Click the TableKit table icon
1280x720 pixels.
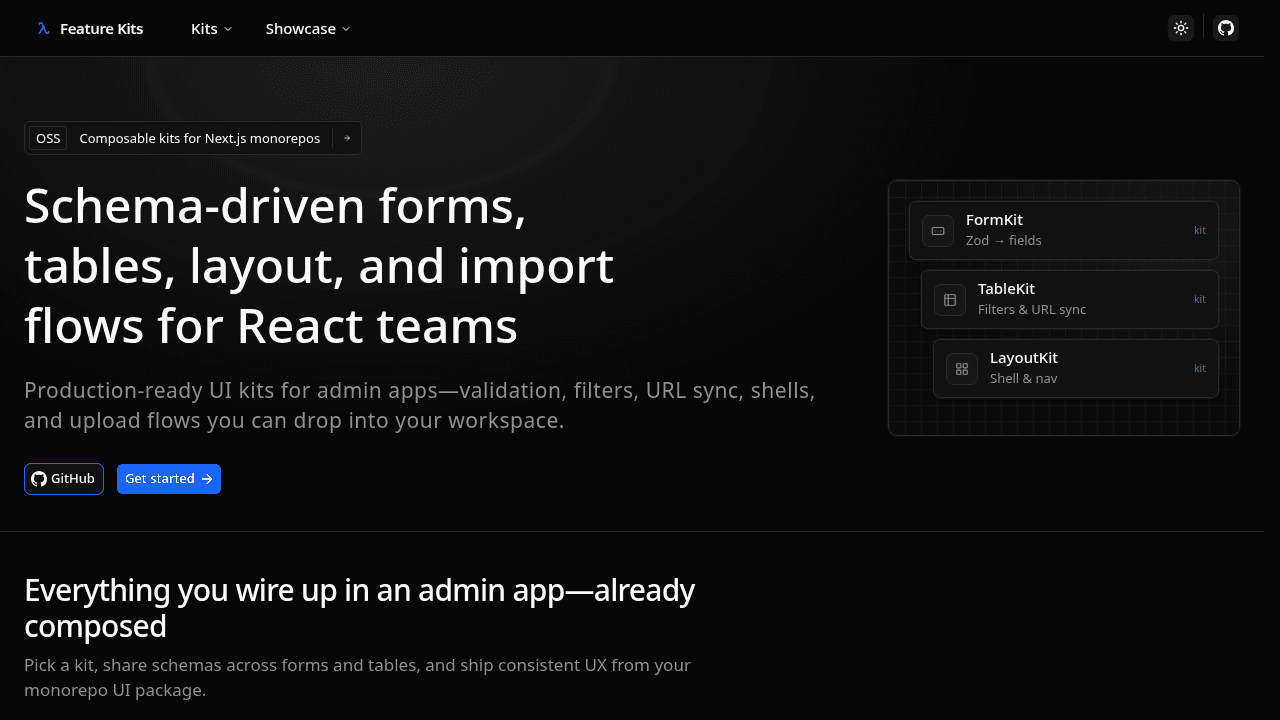[x=950, y=300]
